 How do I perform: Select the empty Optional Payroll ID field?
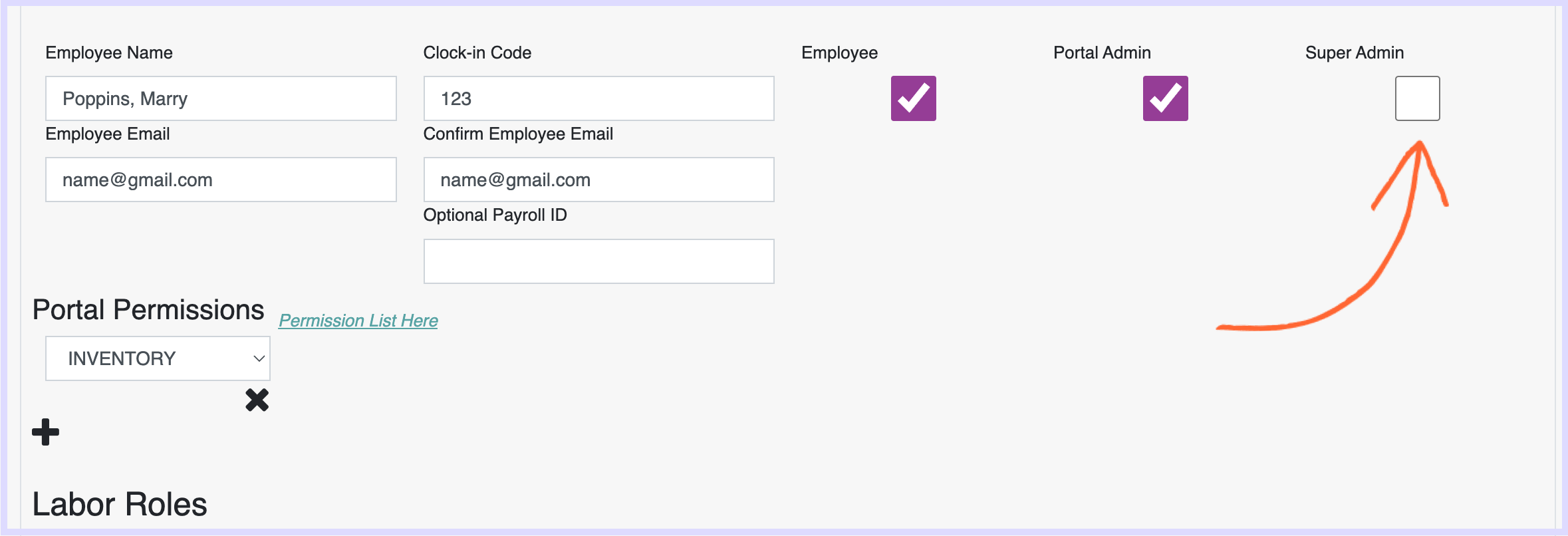(x=598, y=261)
